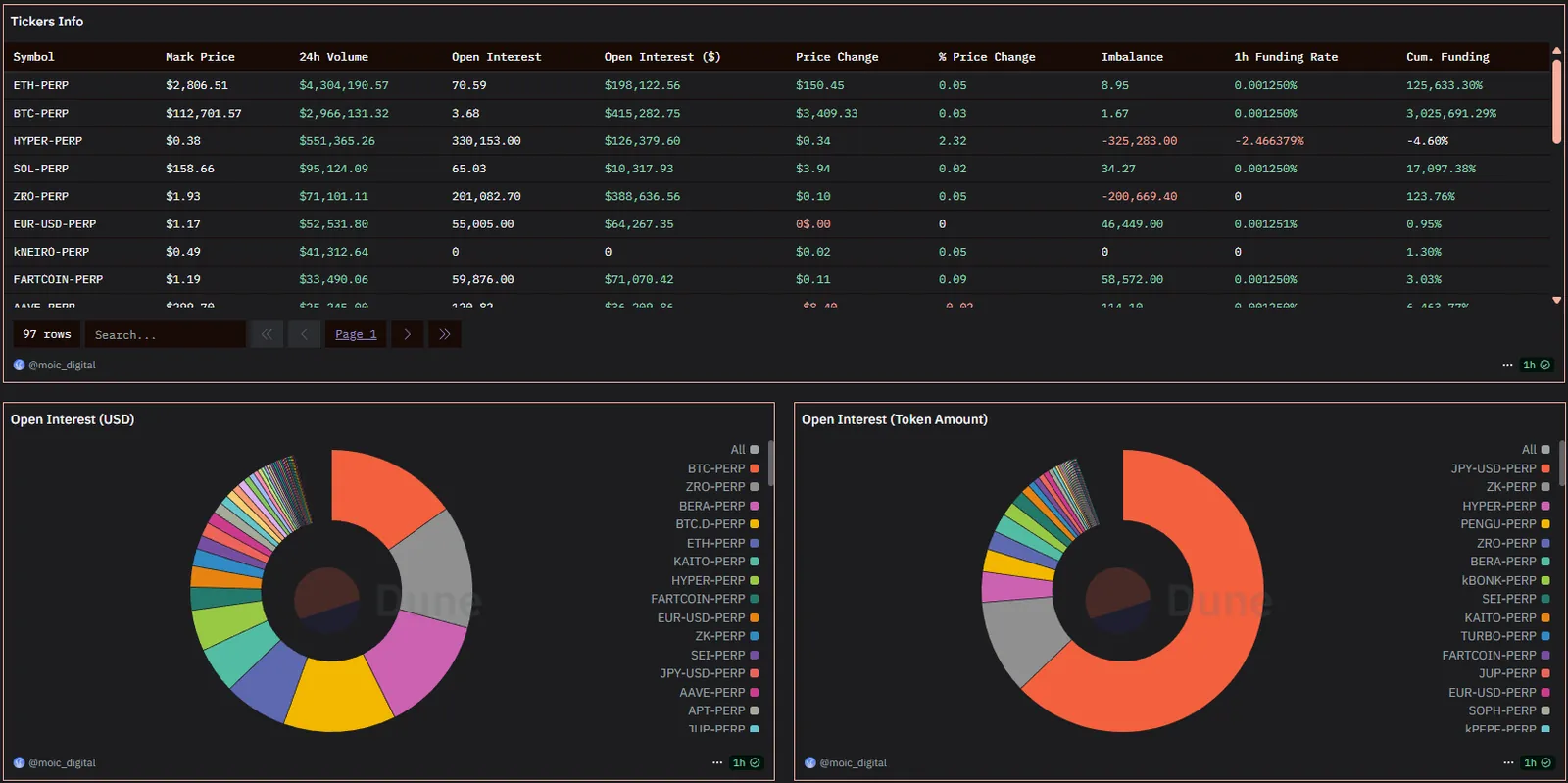1568x783 pixels.
Task: Toggle BTC-PERP in USD chart legend
Action: tap(722, 468)
